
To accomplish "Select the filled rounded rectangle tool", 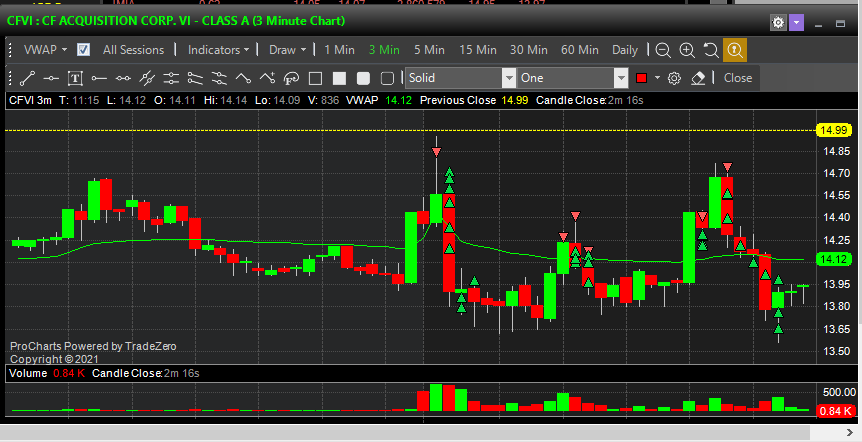I will [x=363, y=78].
